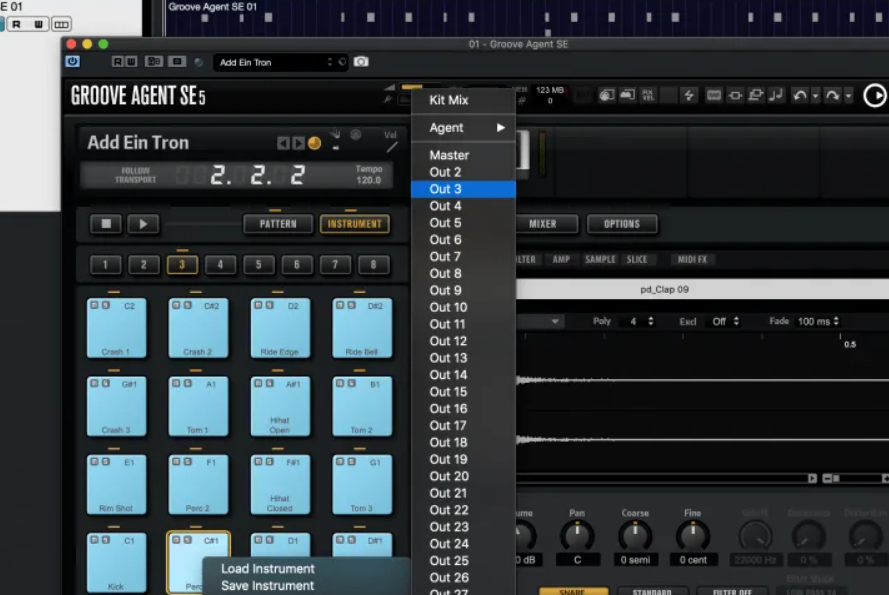Switch pads to Pattern mode
889x595 pixels.
click(278, 223)
